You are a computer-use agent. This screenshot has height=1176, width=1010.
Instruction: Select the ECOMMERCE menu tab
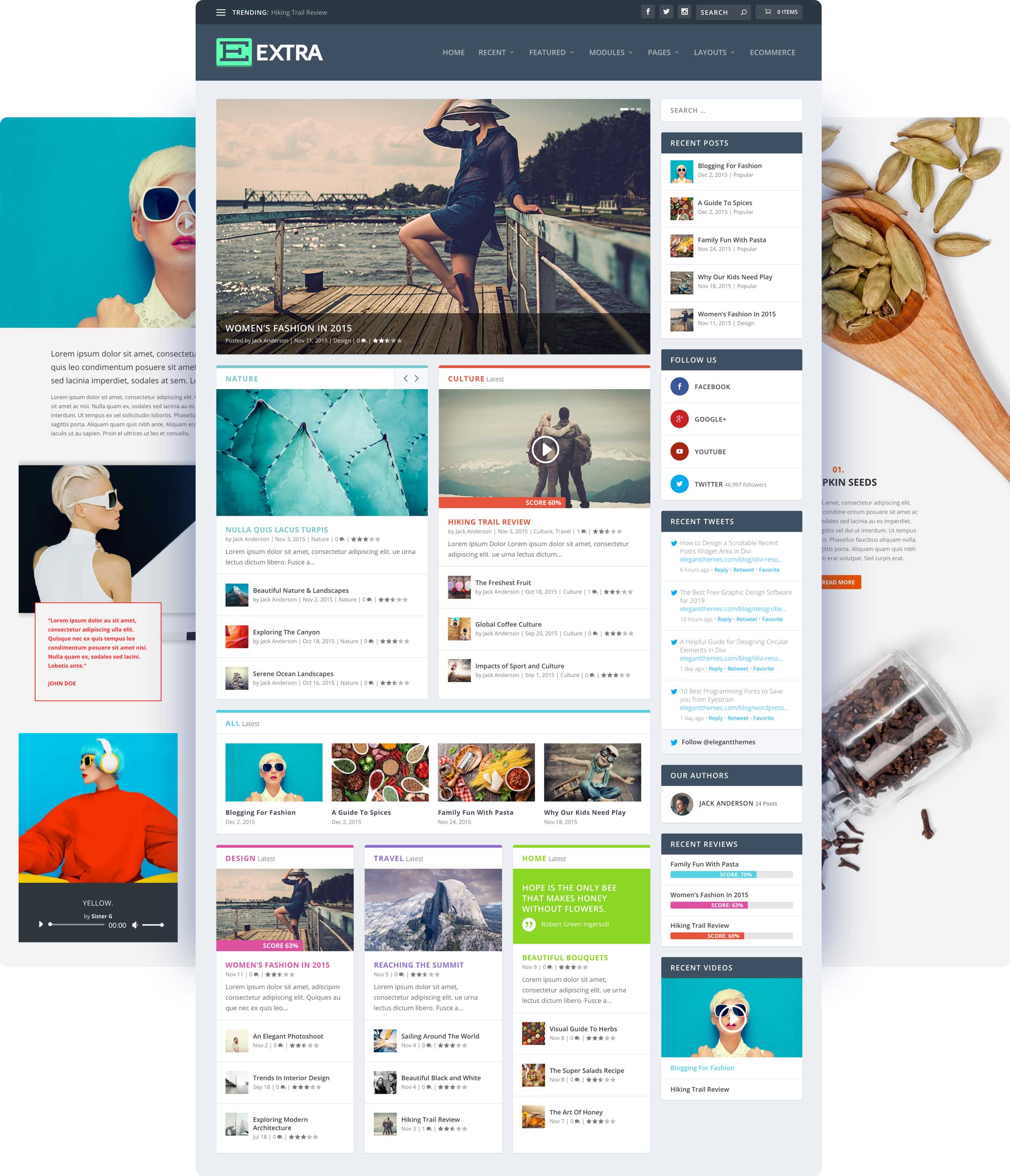click(775, 52)
